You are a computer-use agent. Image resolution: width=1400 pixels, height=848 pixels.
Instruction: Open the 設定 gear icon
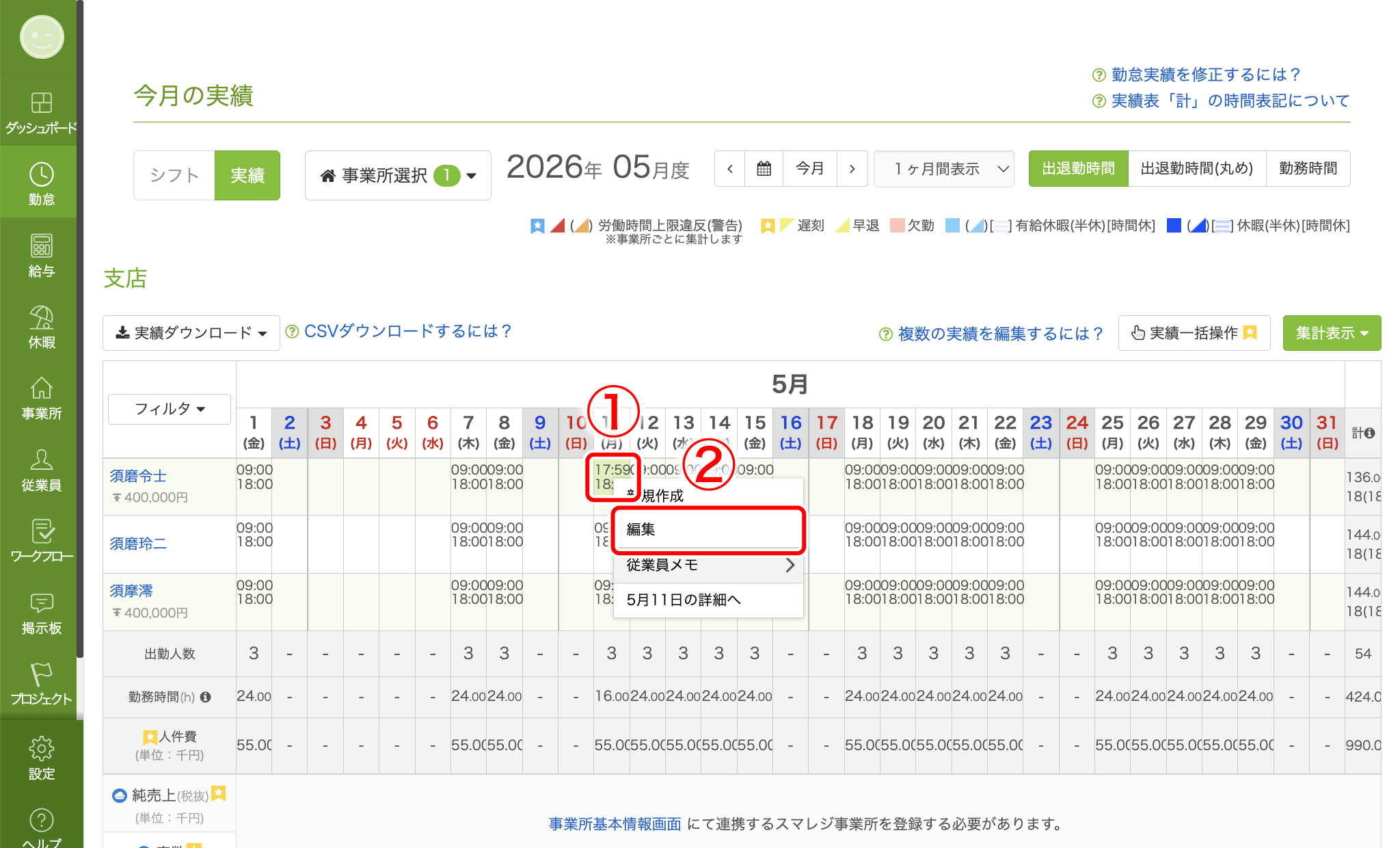(x=42, y=749)
